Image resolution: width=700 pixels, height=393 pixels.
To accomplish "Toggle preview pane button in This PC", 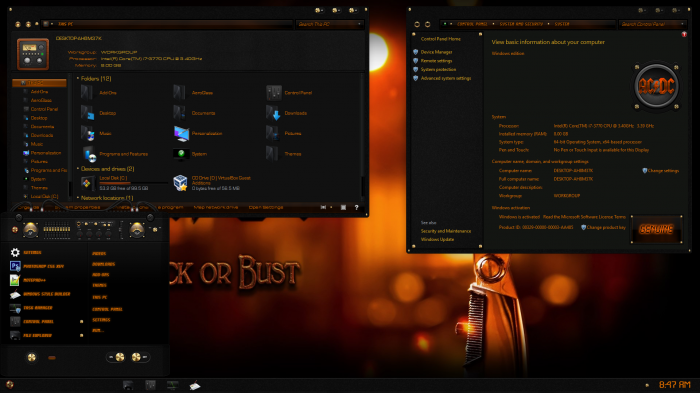I will (343, 207).
